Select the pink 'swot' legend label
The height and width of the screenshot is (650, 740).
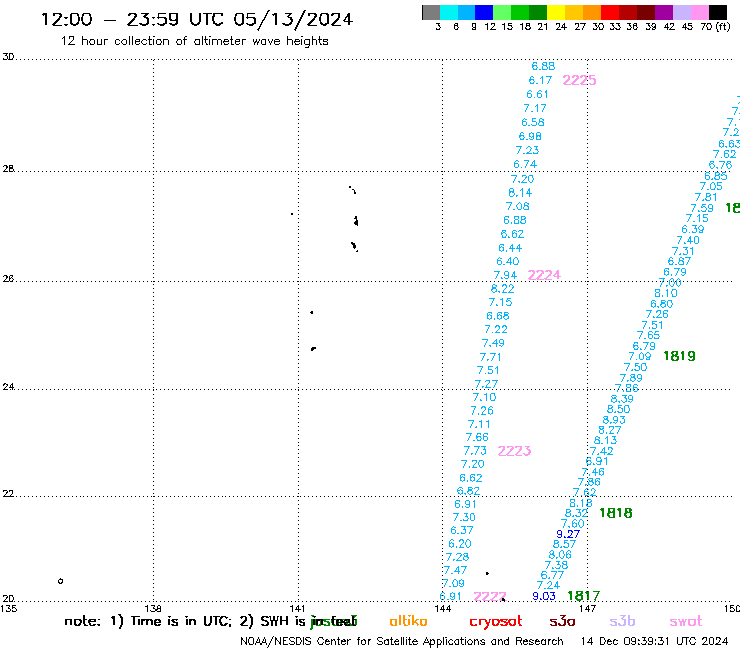[x=686, y=621]
